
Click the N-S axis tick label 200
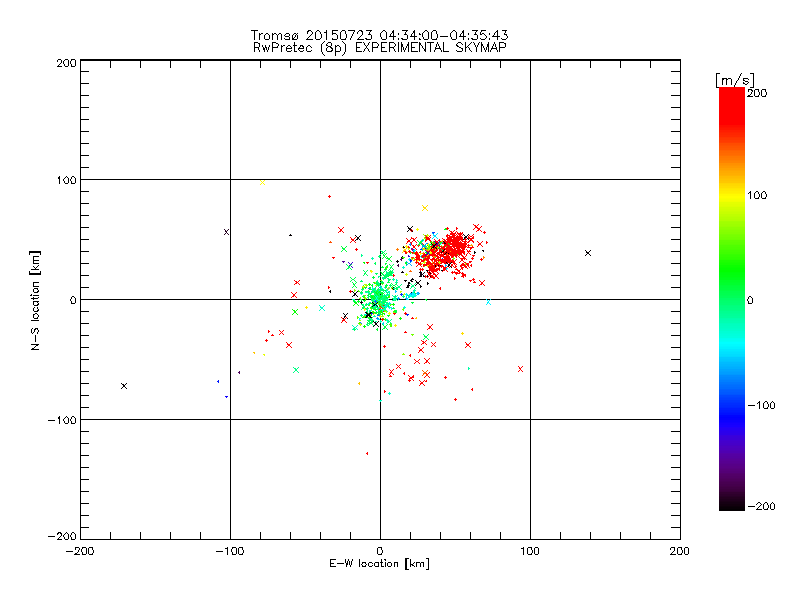(66, 63)
